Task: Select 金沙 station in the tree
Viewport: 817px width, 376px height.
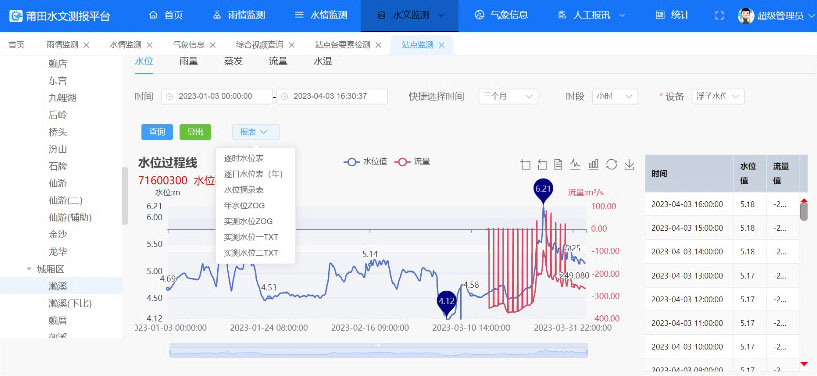Action: click(58, 234)
